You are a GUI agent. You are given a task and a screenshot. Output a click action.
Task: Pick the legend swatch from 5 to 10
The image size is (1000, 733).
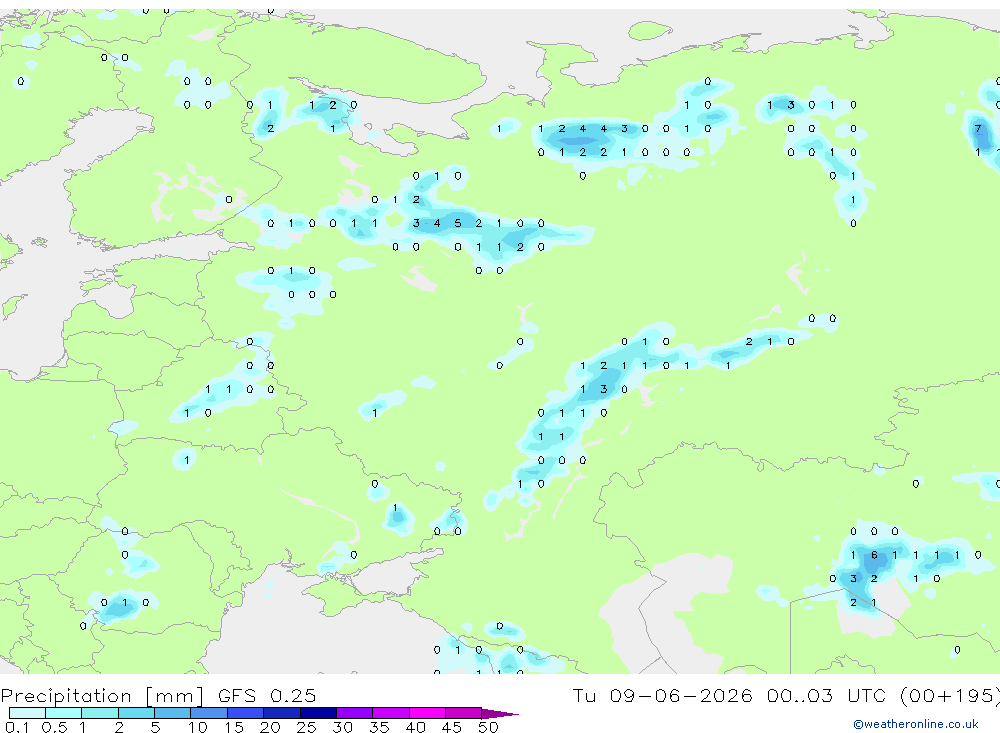coord(172,713)
